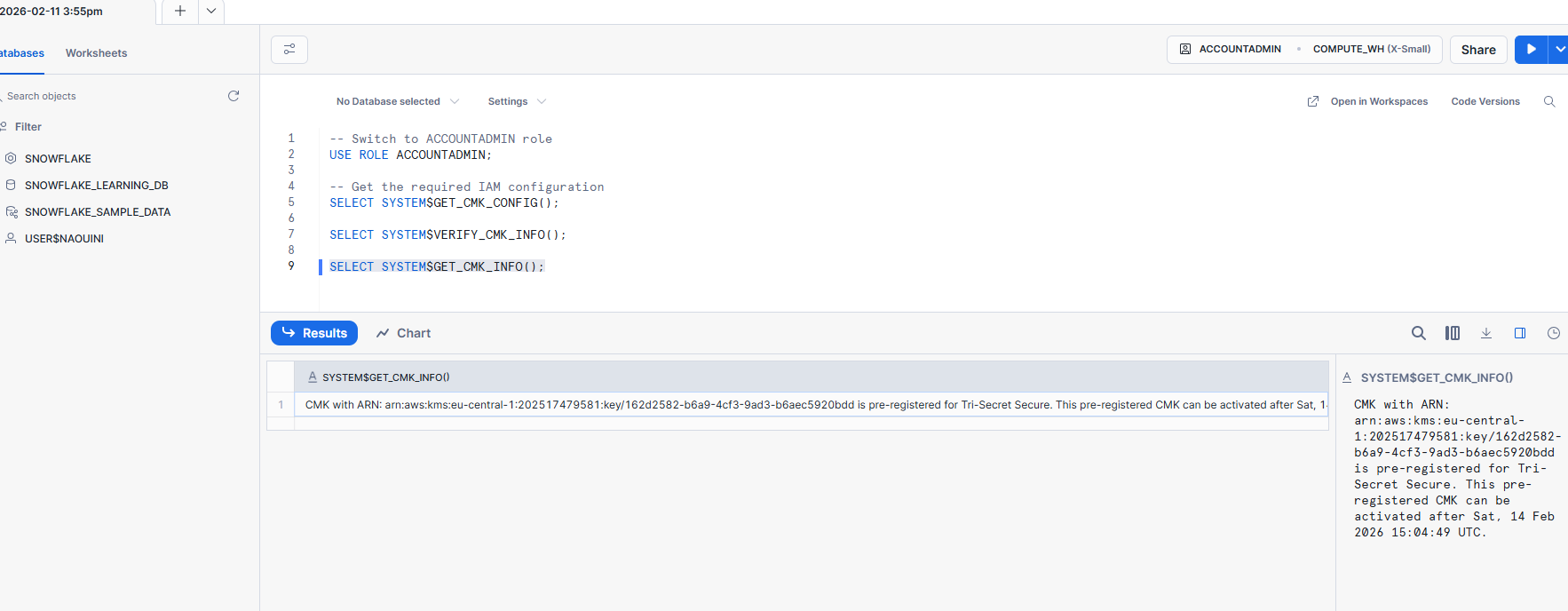
Task: Click the SYSTEM$GET_CMK_CONFIG query line
Action: 444,202
